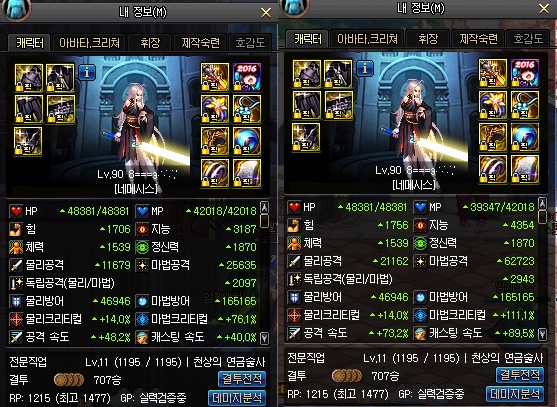The height and width of the screenshot is (407, 557).
Task: Switch to the 호감도 tab in right panel
Action: (528, 39)
